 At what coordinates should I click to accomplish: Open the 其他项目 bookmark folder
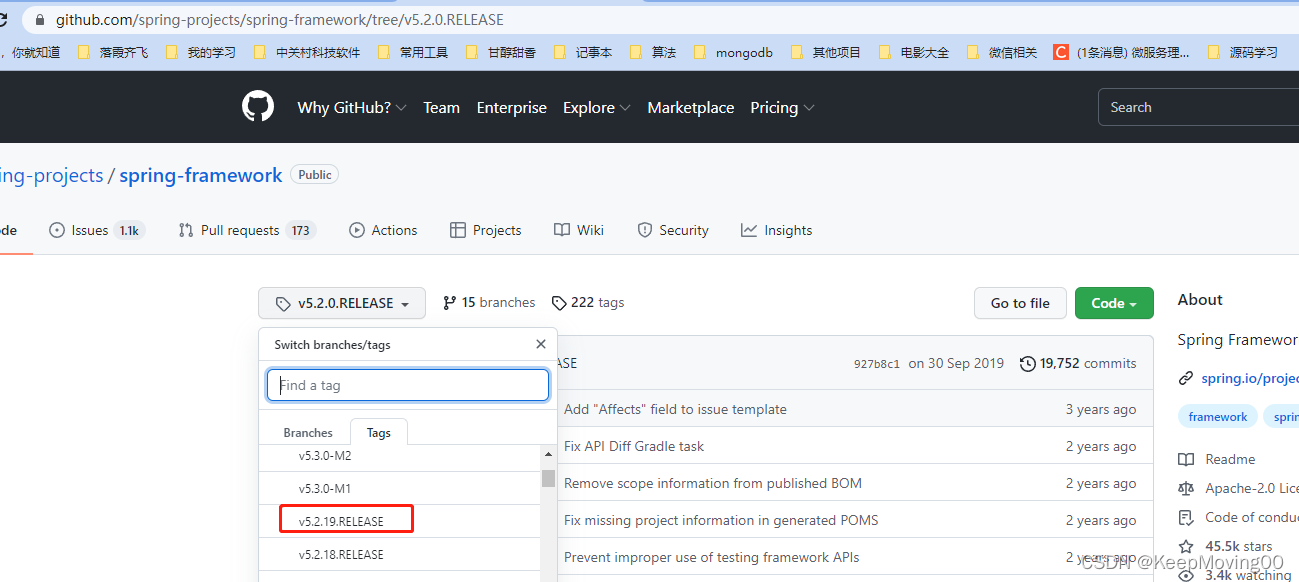pyautogui.click(x=825, y=52)
